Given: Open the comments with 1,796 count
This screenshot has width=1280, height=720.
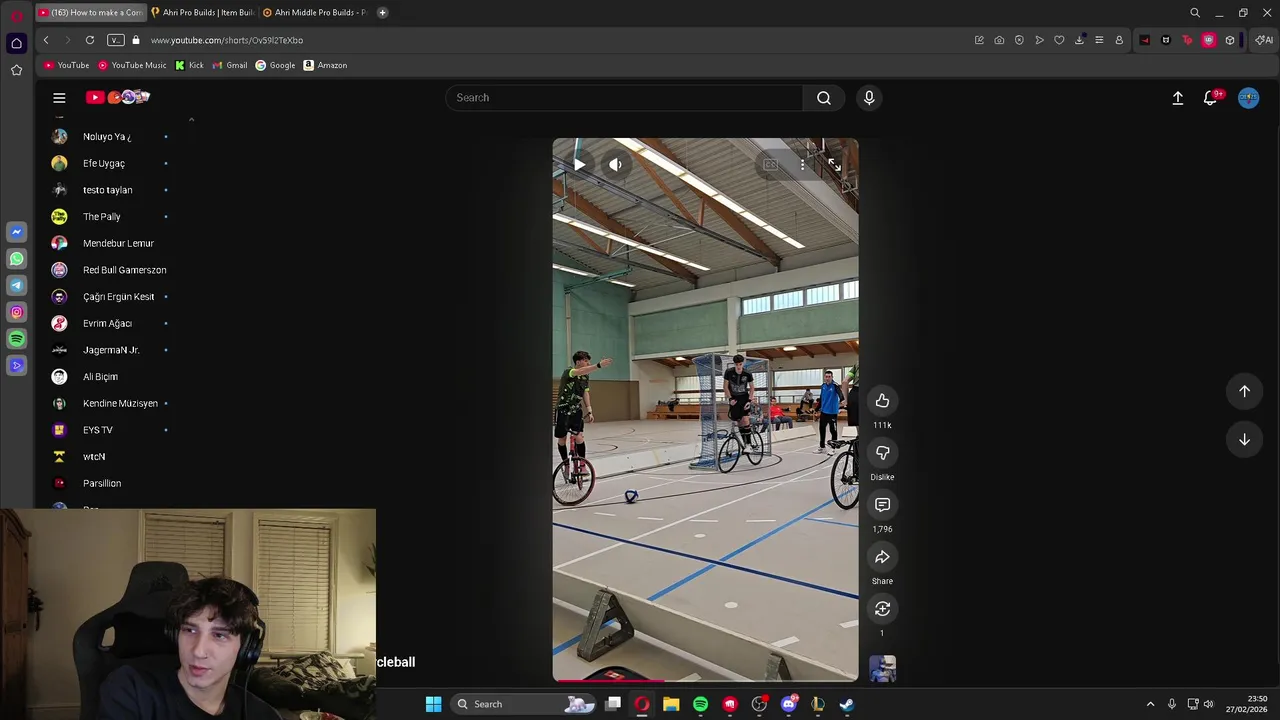Looking at the screenshot, I should (882, 505).
